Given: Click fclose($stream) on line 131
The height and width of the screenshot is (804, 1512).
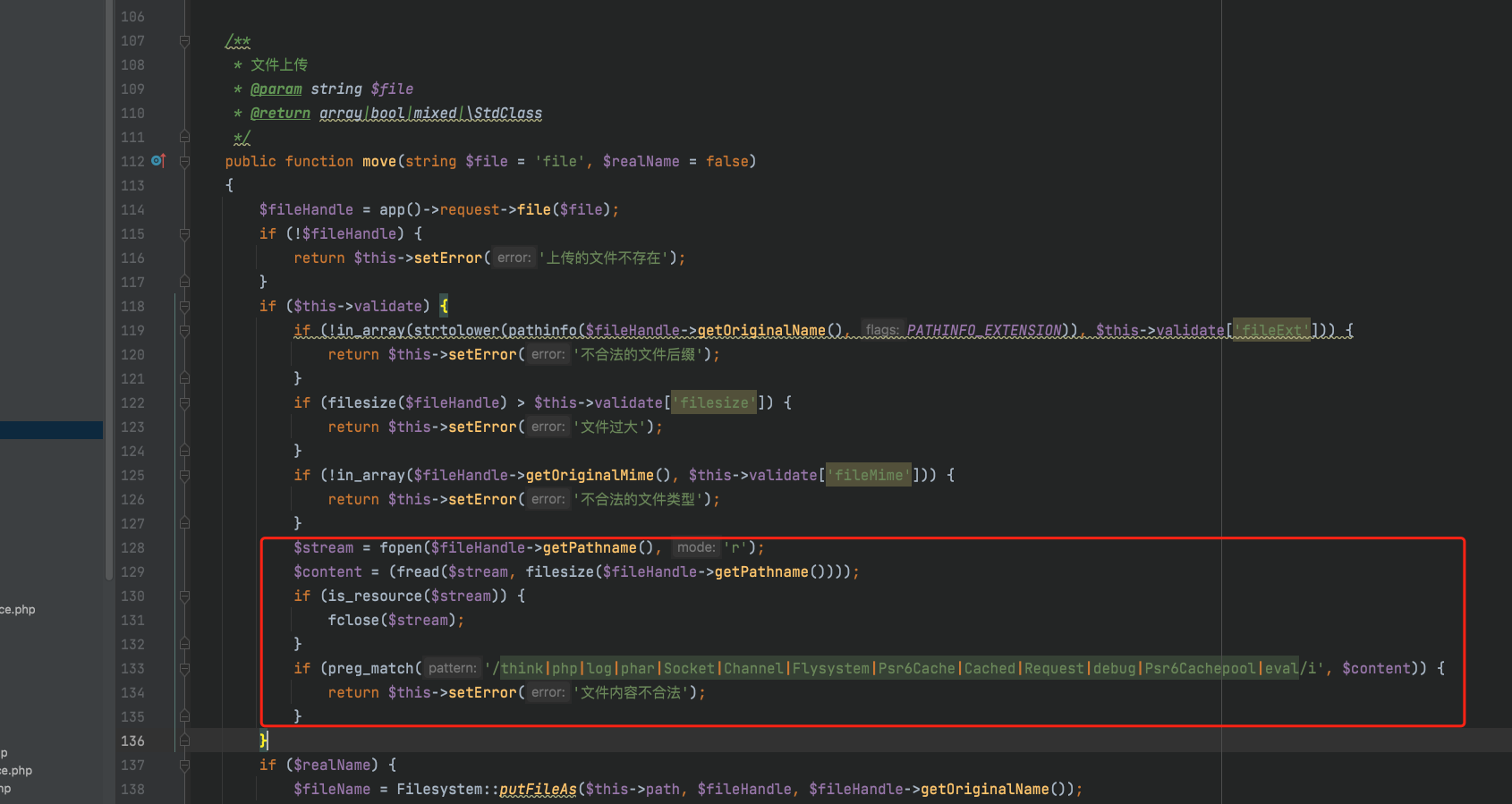Looking at the screenshot, I should click(x=392, y=621).
